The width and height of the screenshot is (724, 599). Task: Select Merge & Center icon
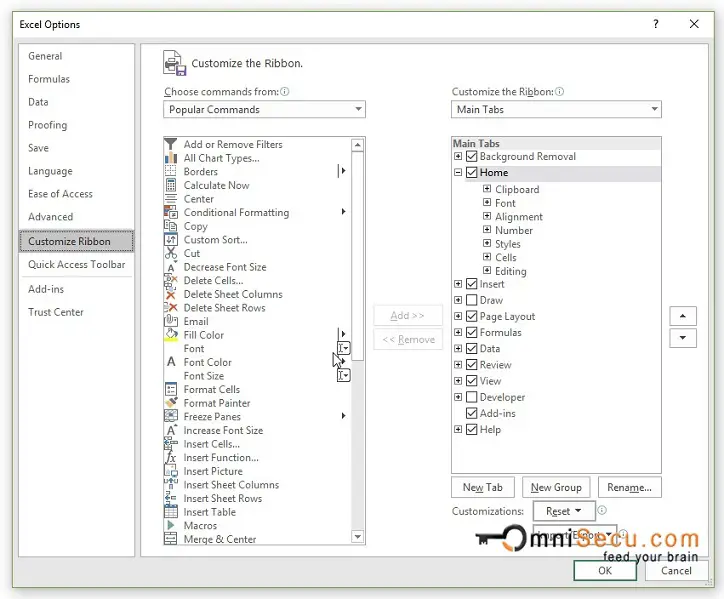171,538
